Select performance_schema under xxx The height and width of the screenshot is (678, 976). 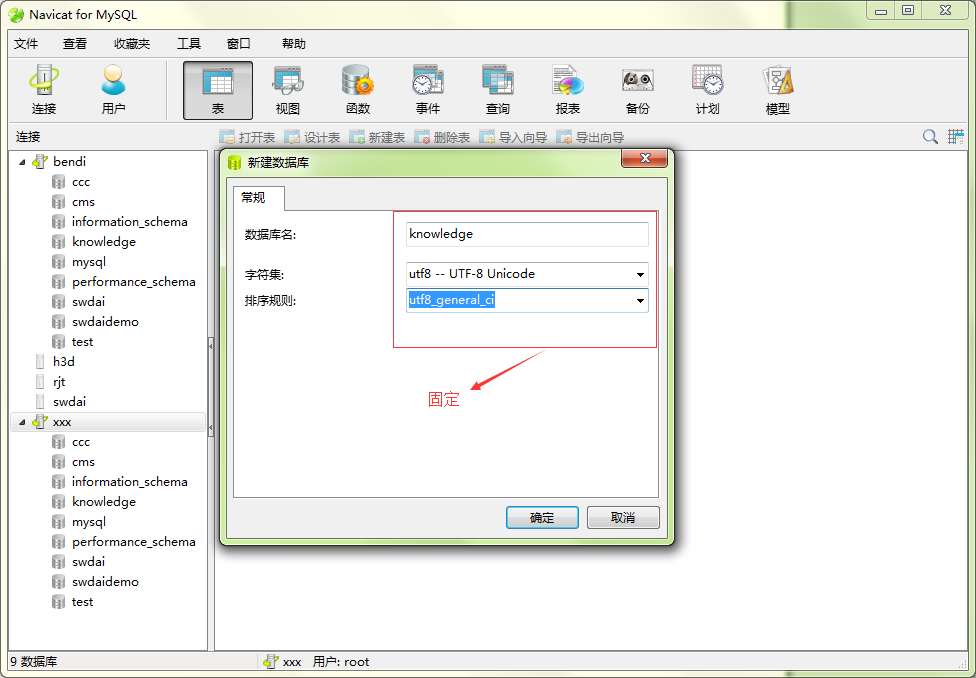tap(134, 542)
